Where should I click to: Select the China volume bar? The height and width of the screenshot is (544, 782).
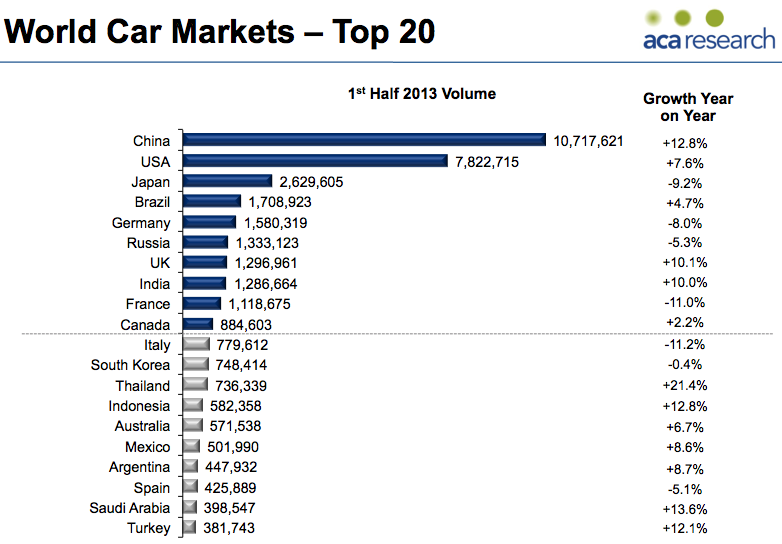(363, 141)
